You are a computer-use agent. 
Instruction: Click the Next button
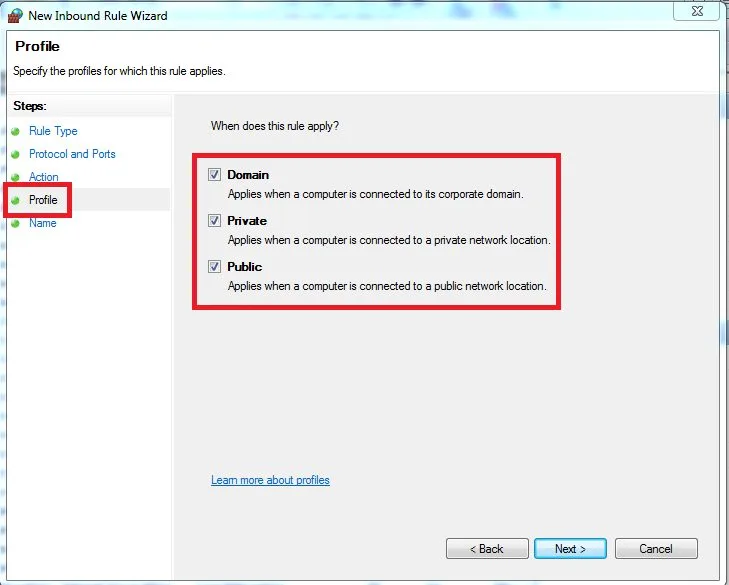(570, 549)
